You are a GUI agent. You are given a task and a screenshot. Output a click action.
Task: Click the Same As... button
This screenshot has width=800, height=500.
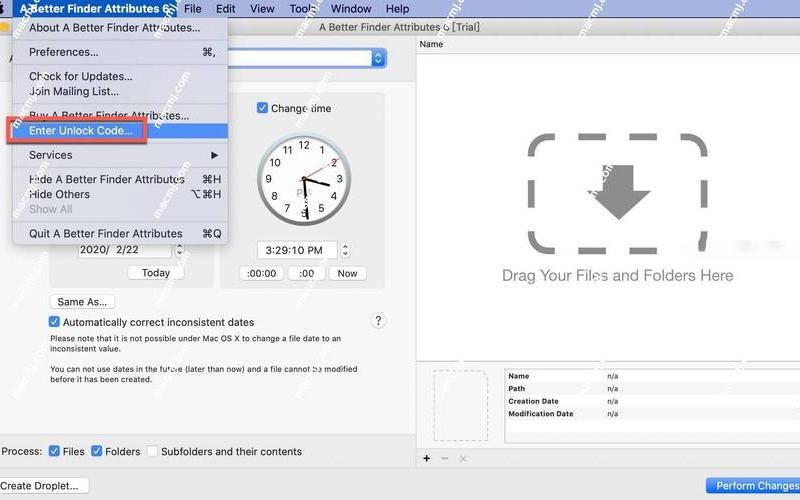coord(83,301)
